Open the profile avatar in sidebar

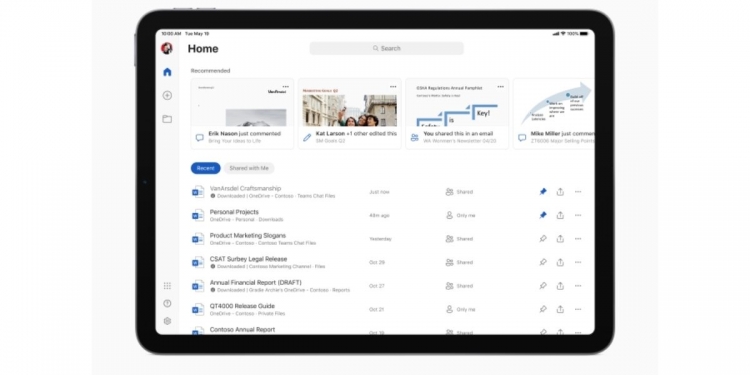point(166,48)
